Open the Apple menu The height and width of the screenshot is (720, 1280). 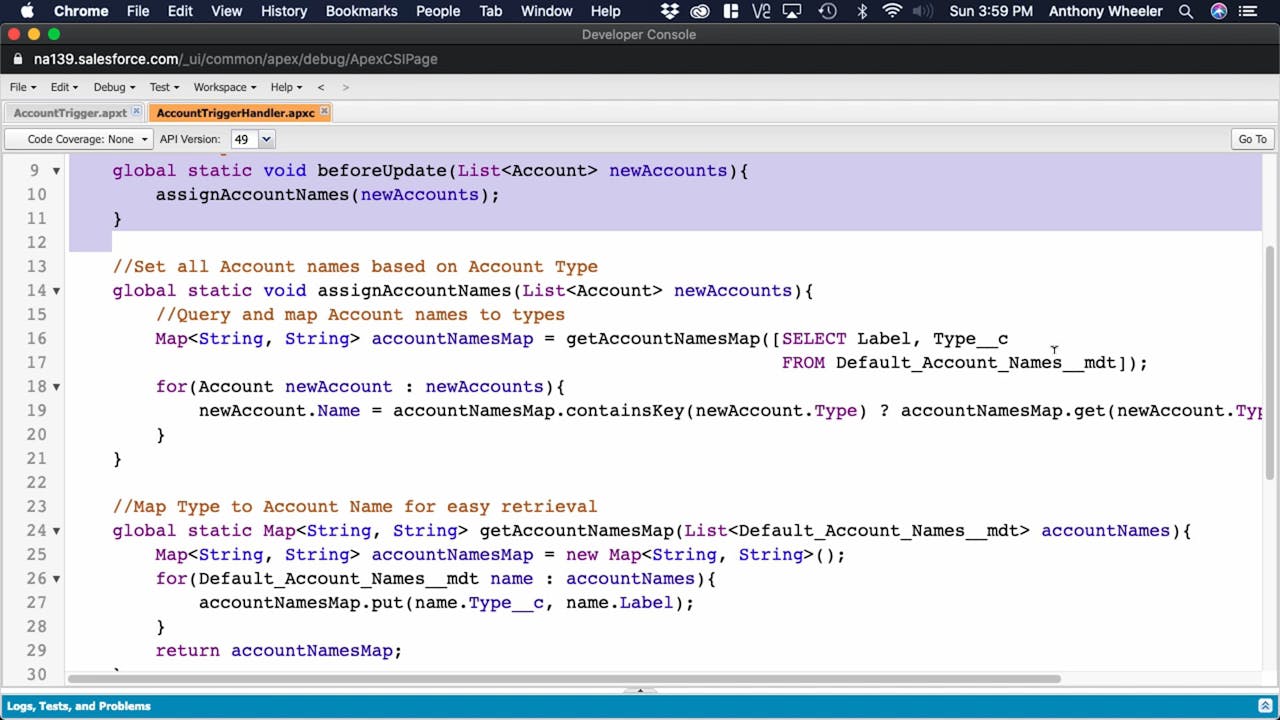point(27,11)
